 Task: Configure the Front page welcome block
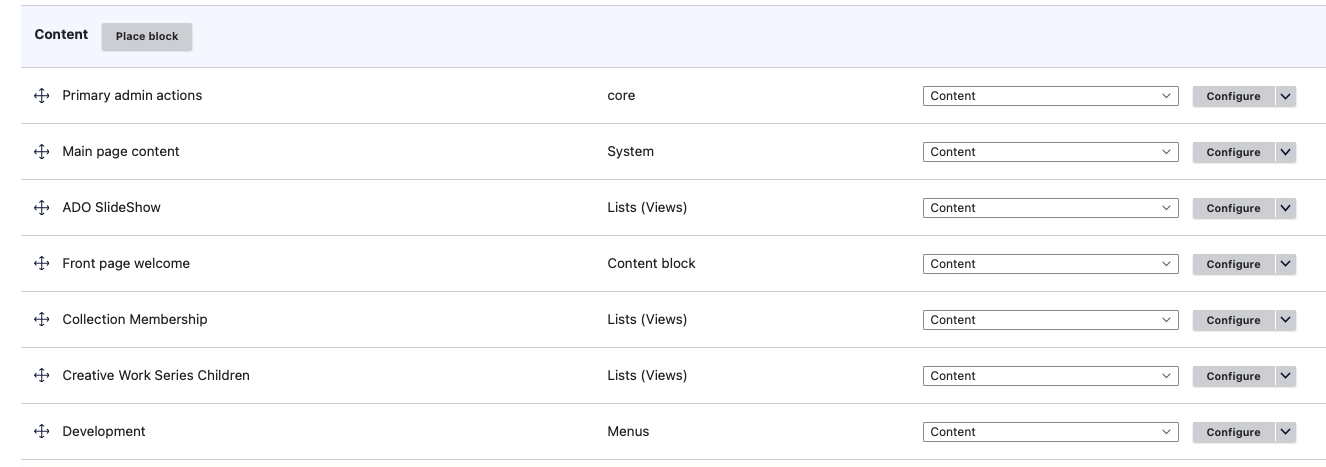click(x=1233, y=264)
